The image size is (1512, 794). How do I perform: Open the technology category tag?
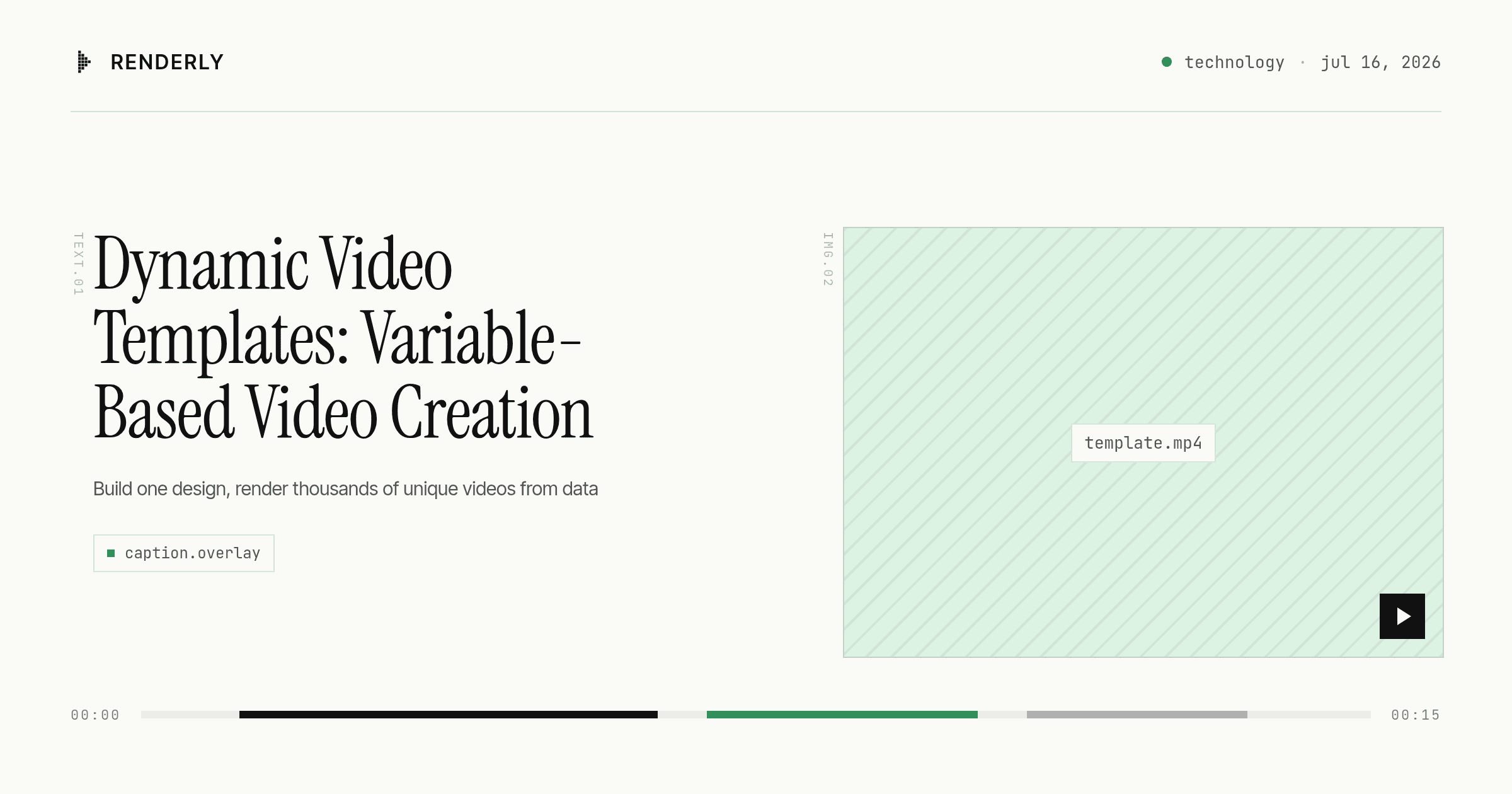[1234, 62]
